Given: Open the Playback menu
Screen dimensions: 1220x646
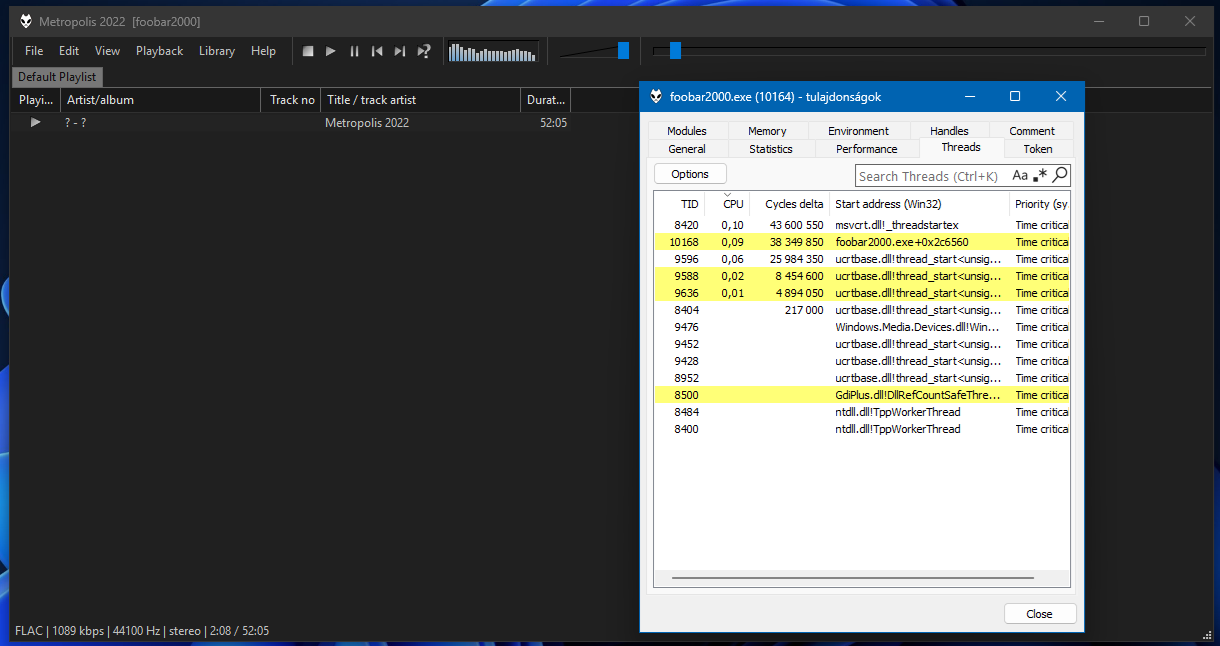Looking at the screenshot, I should 160,51.
